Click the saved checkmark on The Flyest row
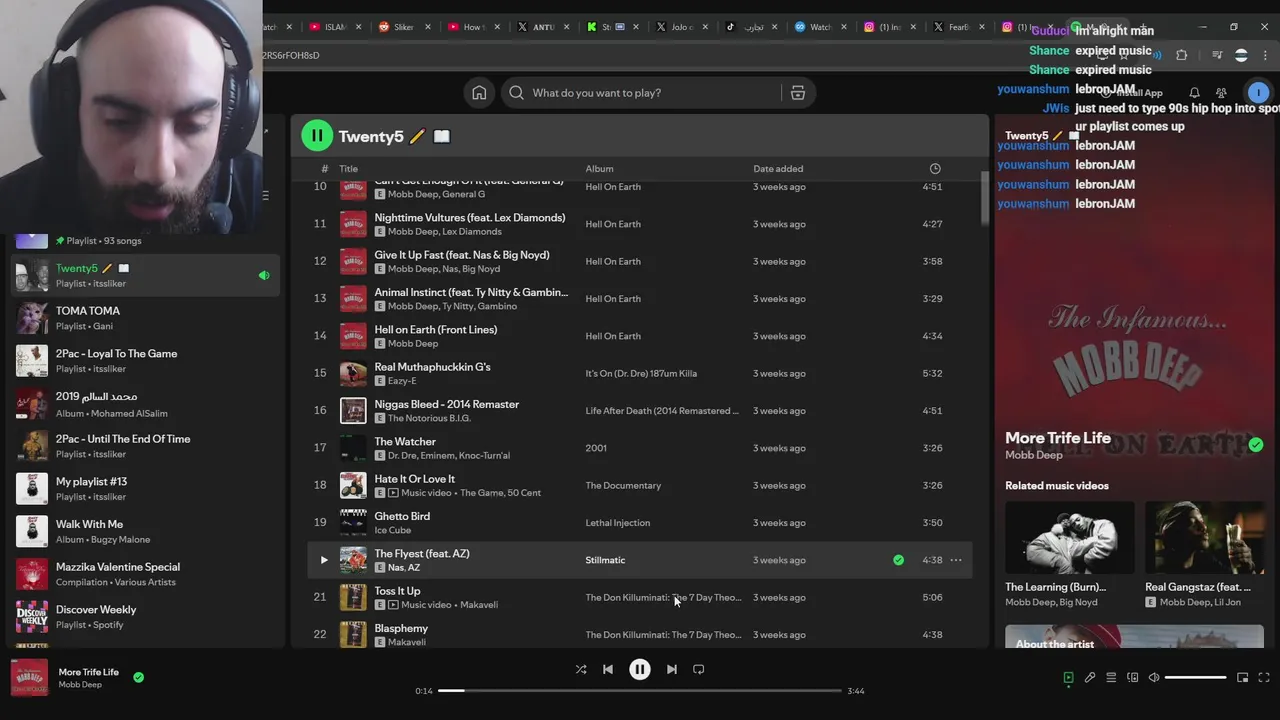 point(898,560)
